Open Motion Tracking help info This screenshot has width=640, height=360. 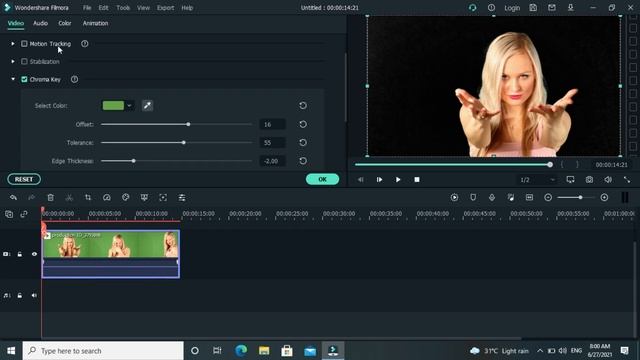(x=84, y=44)
